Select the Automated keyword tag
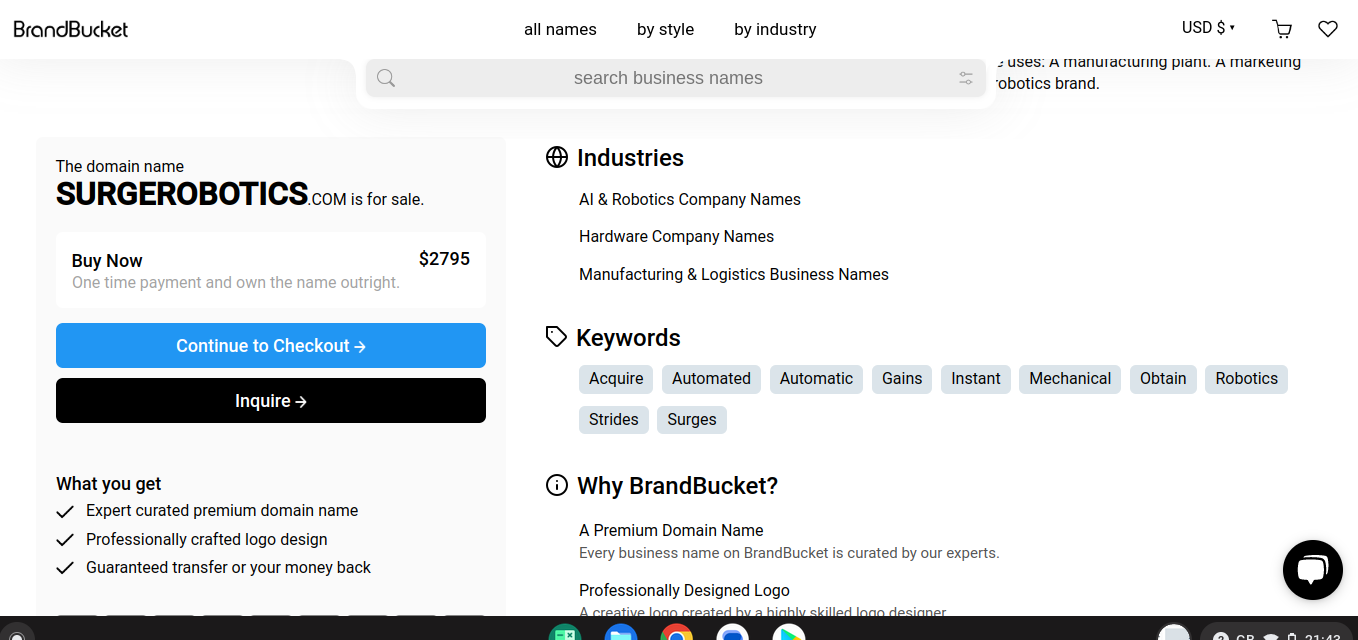The height and width of the screenshot is (640, 1358). 711,379
